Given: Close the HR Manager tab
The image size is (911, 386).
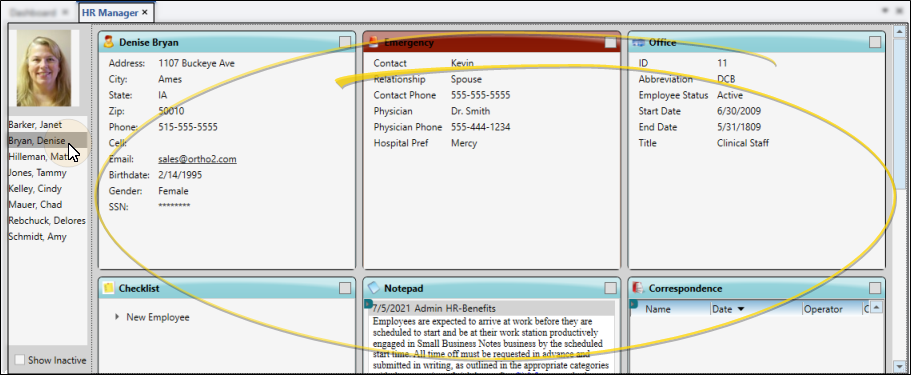Looking at the screenshot, I should (x=145, y=12).
